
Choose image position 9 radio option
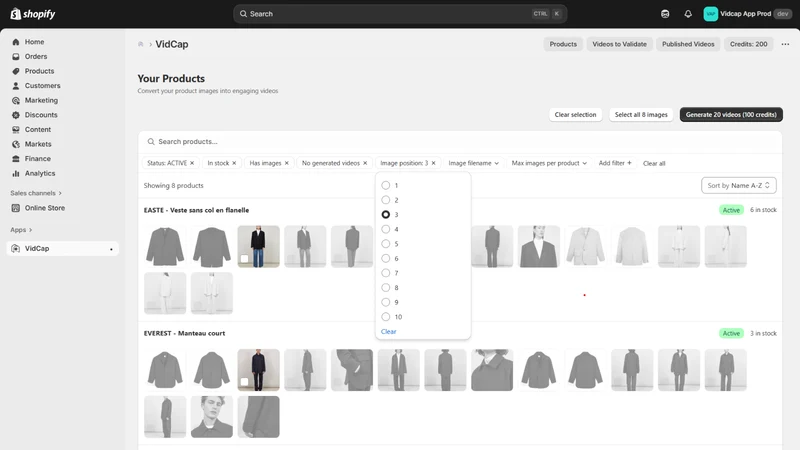click(x=386, y=303)
